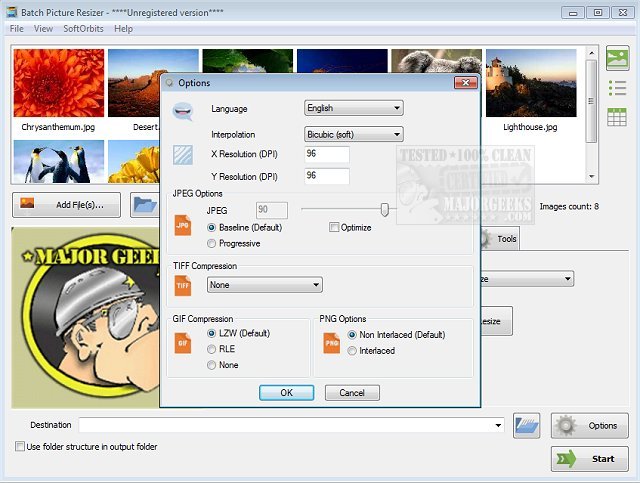Click the add folder icon button

click(145, 205)
